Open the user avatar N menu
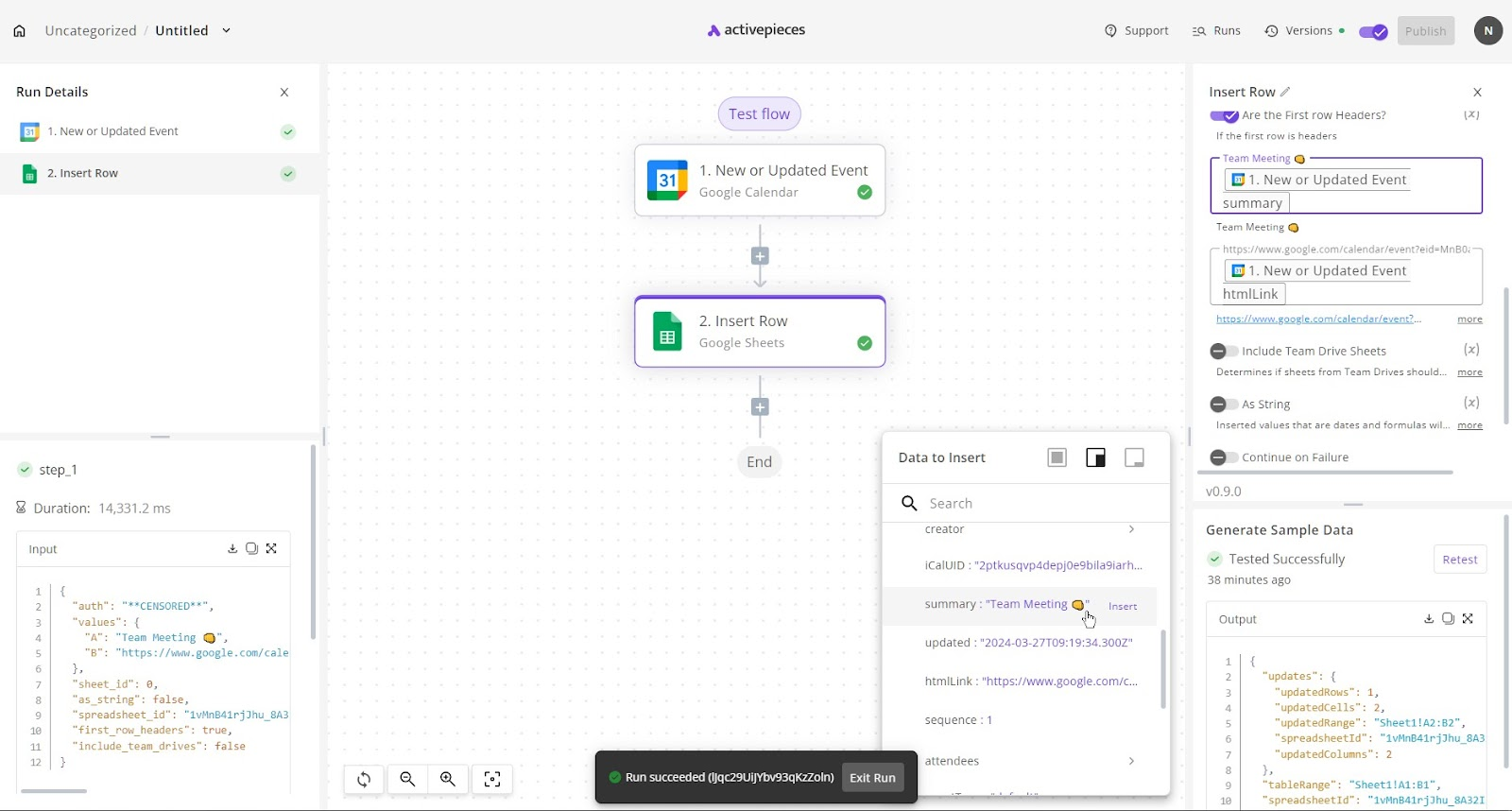Screen dimensions: 1512x811 point(1488,30)
